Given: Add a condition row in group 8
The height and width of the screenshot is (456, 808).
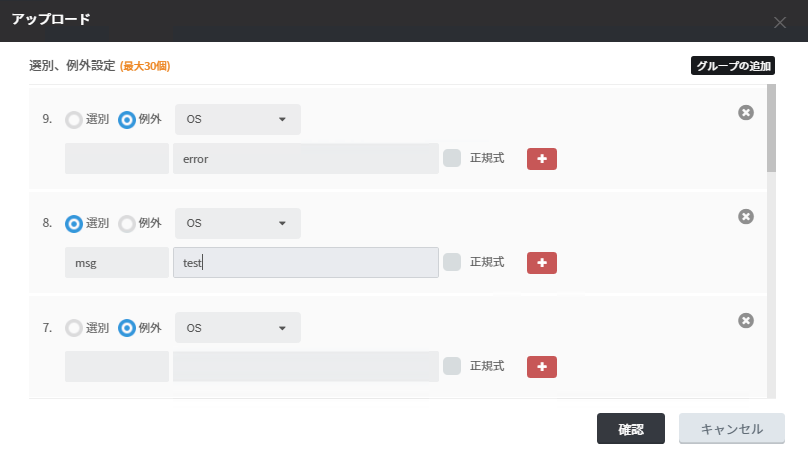Looking at the screenshot, I should (542, 262).
